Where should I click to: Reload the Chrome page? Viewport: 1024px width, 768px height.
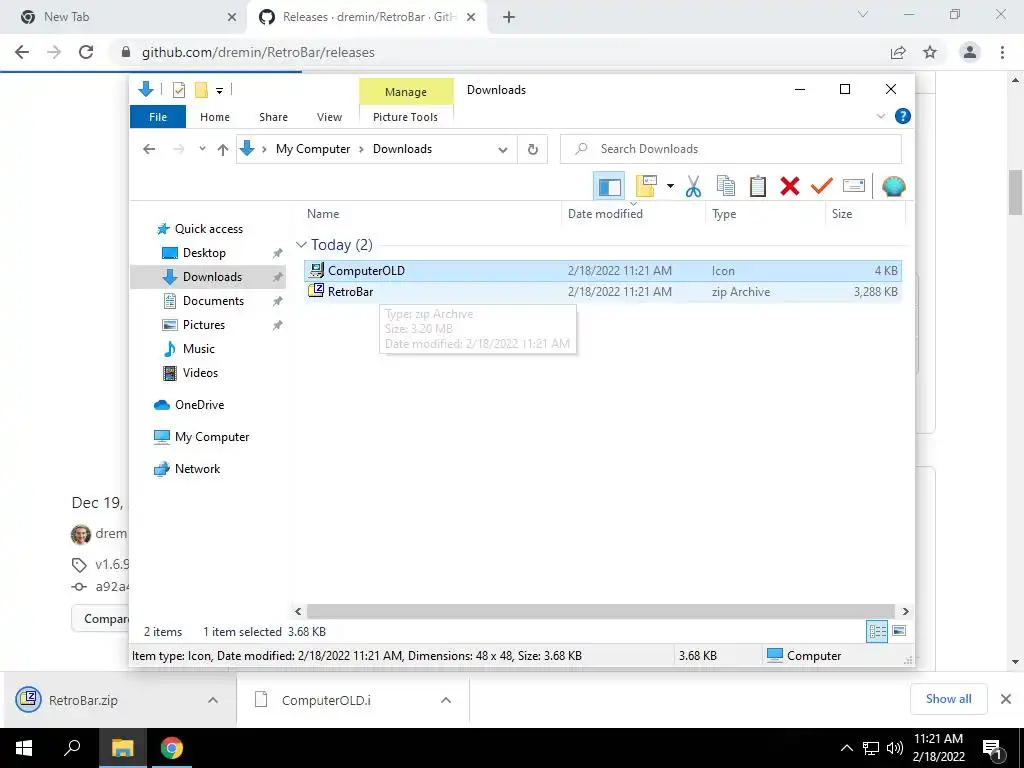(86, 52)
